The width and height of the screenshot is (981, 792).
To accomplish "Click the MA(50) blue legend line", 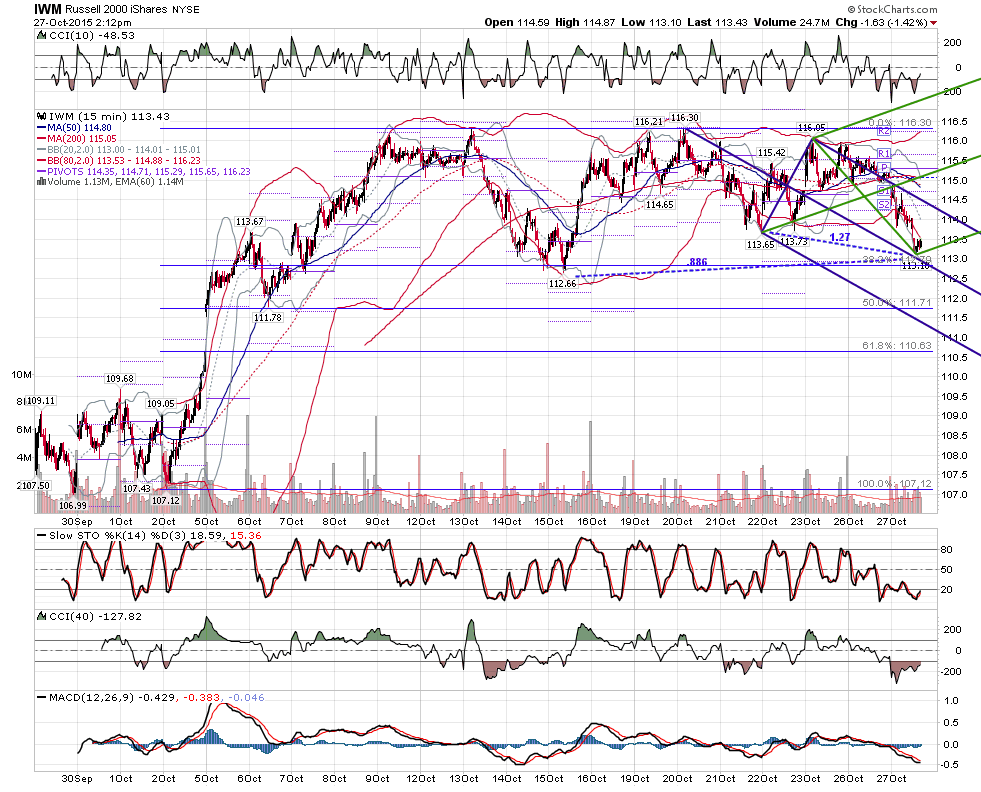I will tap(42, 128).
